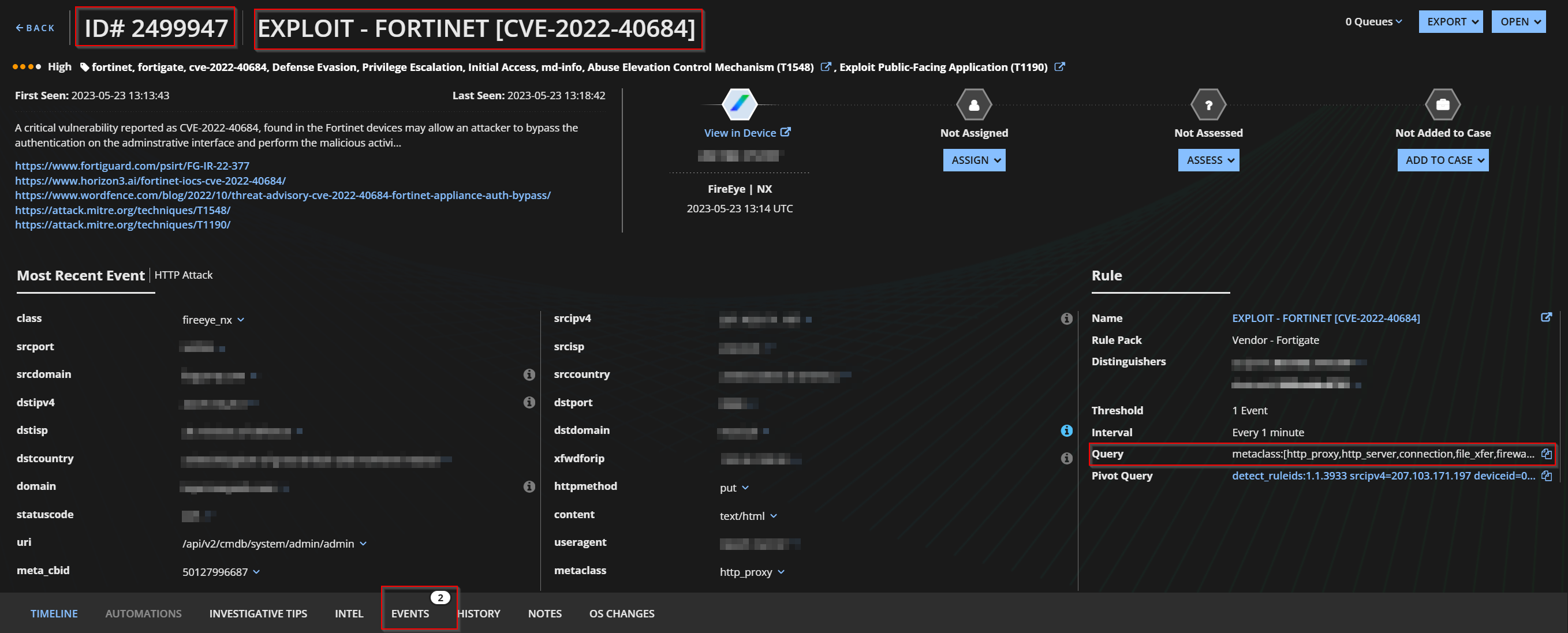Show info for the srcdomain field
The height and width of the screenshot is (633, 1568).
point(529,374)
